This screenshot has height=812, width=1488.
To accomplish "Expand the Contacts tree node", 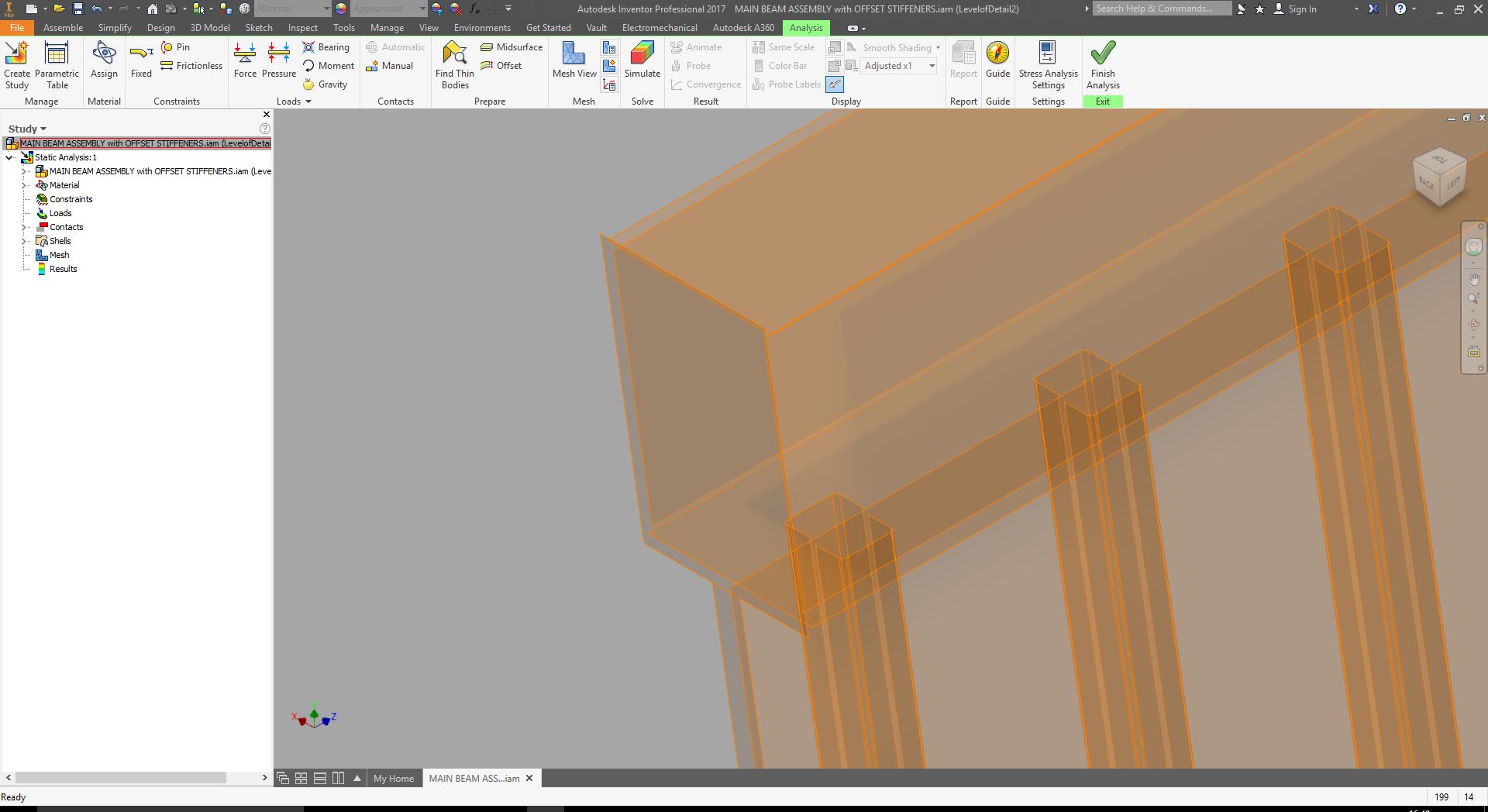I will (24, 227).
